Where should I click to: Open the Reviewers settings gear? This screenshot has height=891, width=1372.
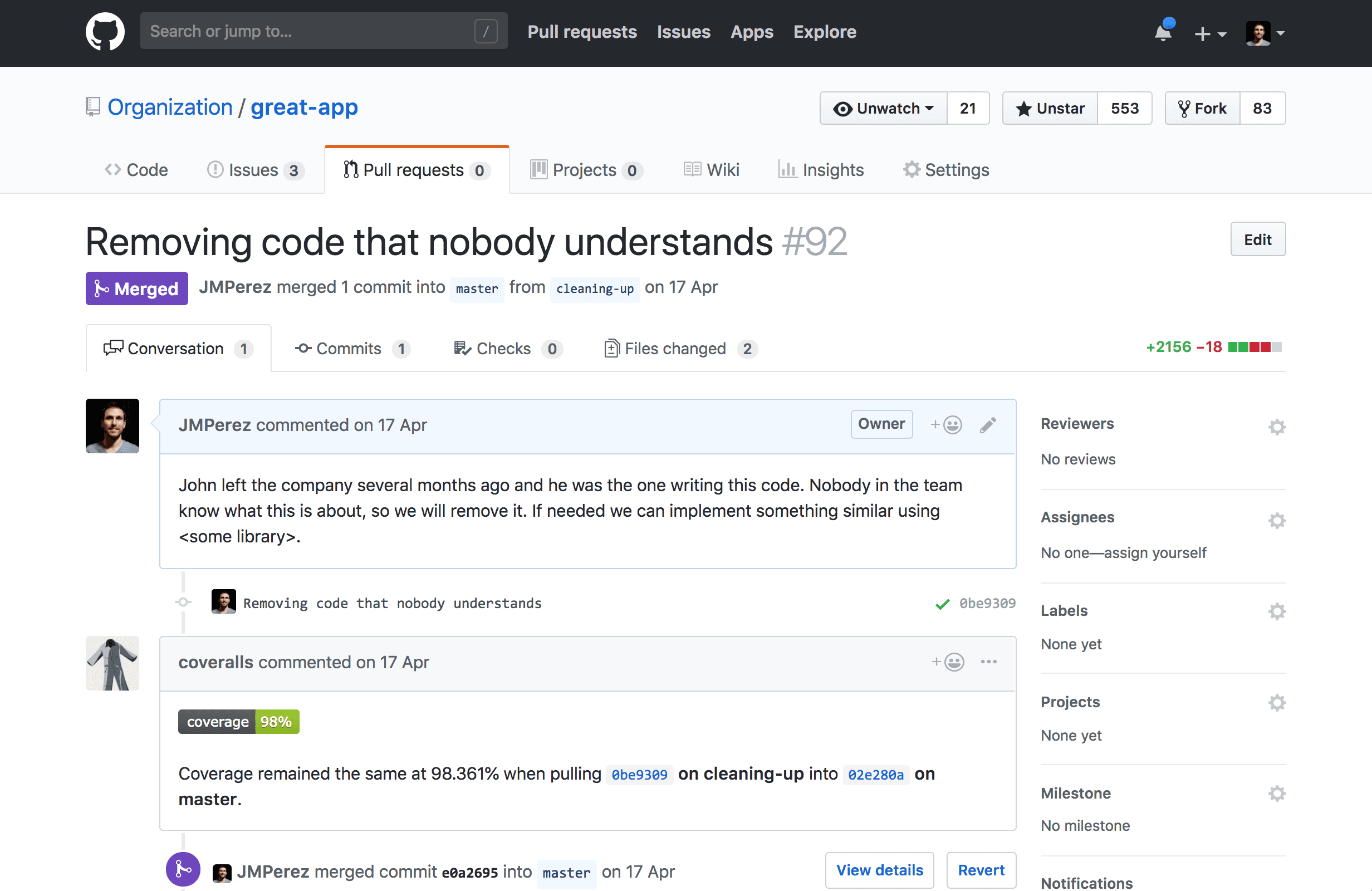click(1277, 427)
